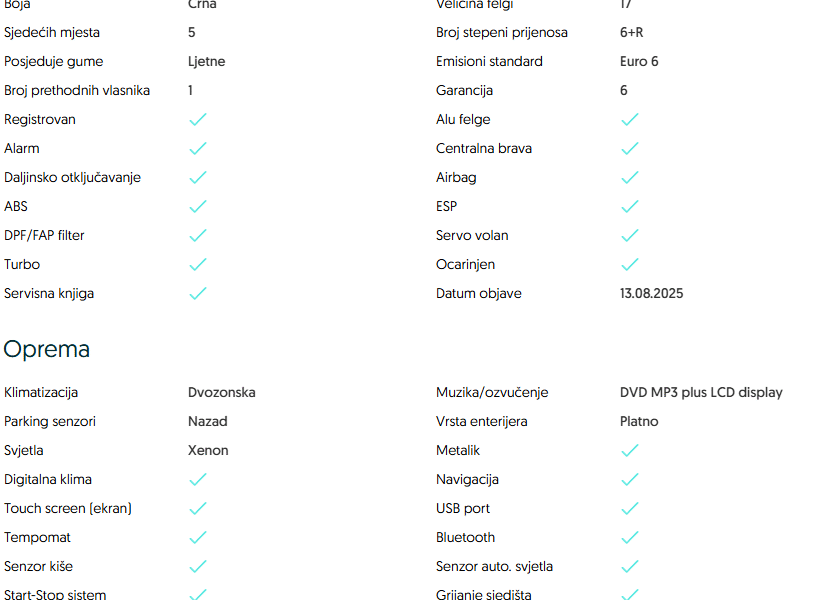Viewport: 814px width, 600px height.
Task: Click the Alarm checkmark icon
Action: pyautogui.click(x=198, y=149)
